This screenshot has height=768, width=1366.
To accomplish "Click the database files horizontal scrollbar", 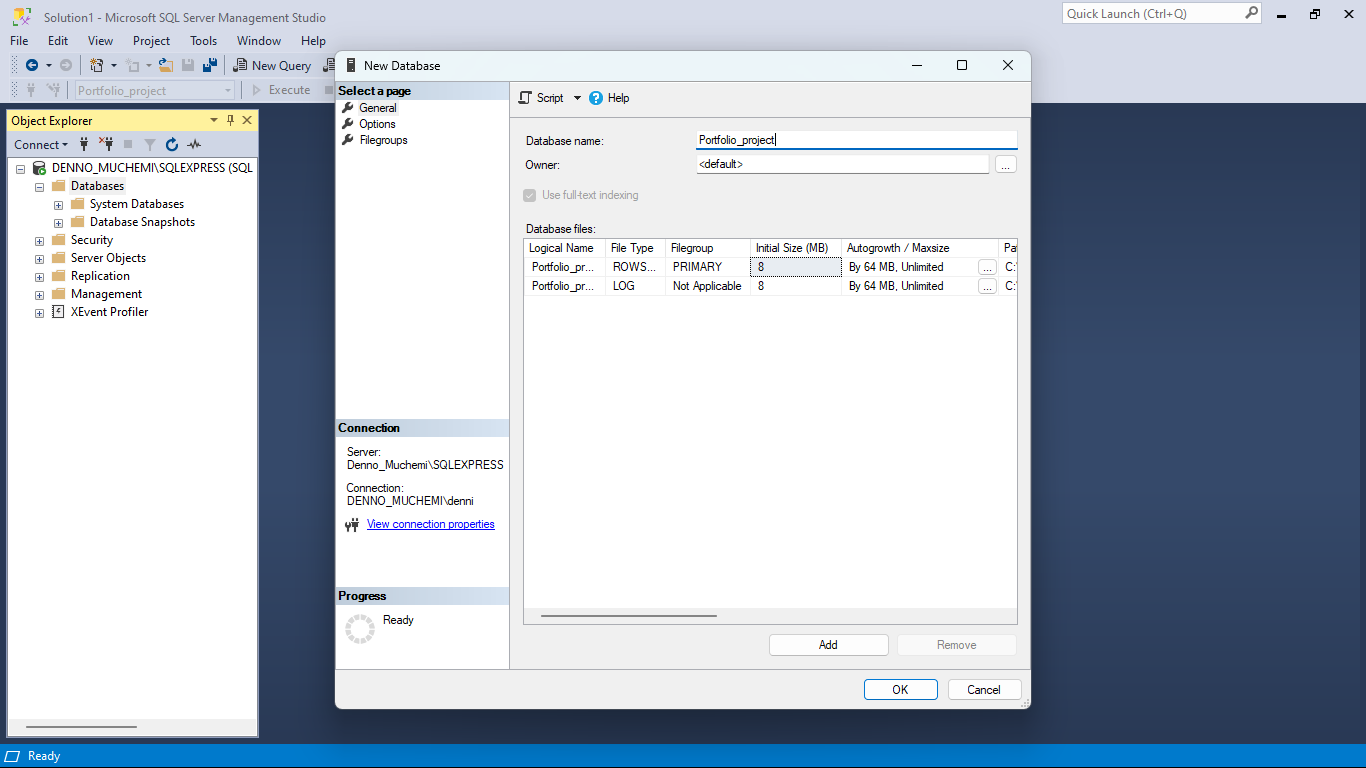I will coord(629,616).
